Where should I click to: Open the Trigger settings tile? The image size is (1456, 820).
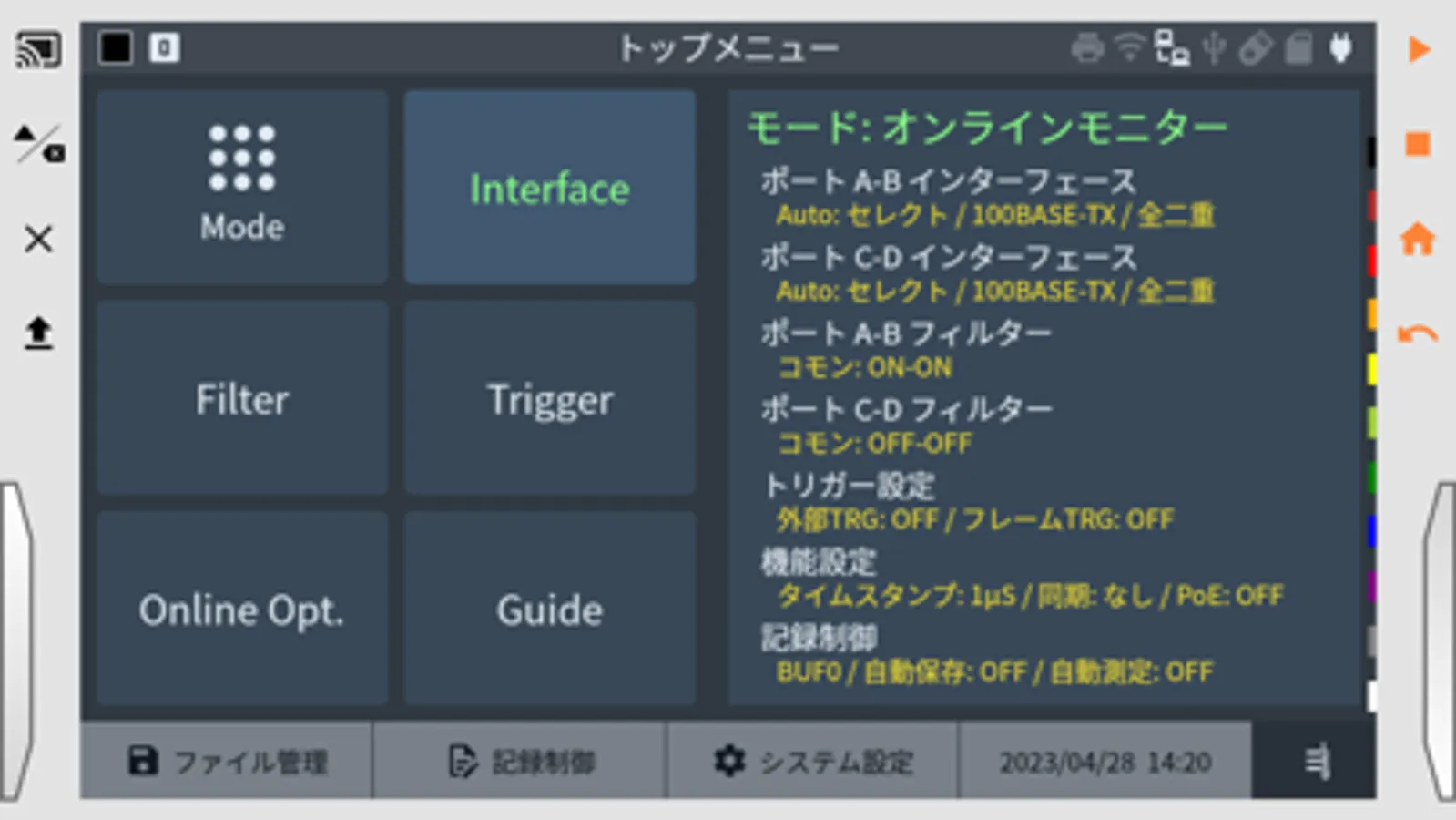[550, 398]
